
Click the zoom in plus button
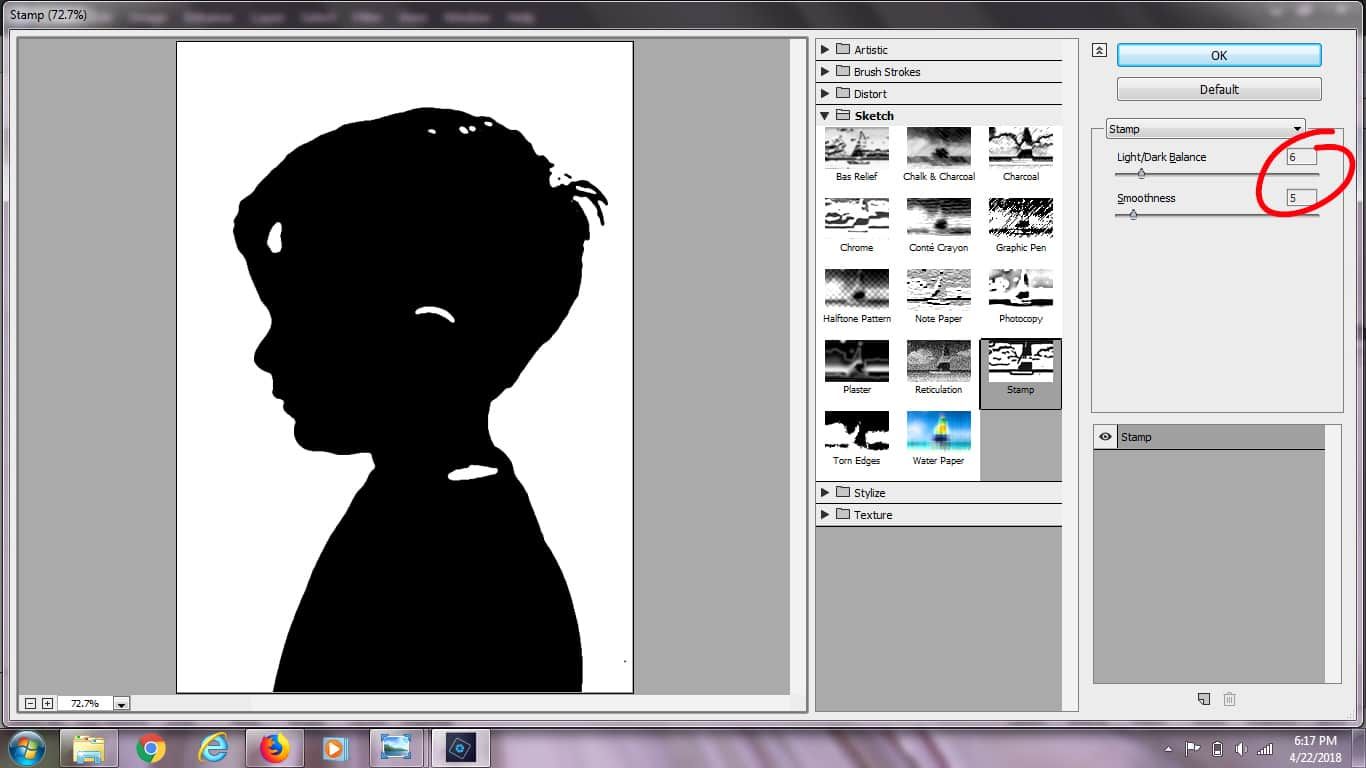coord(47,703)
